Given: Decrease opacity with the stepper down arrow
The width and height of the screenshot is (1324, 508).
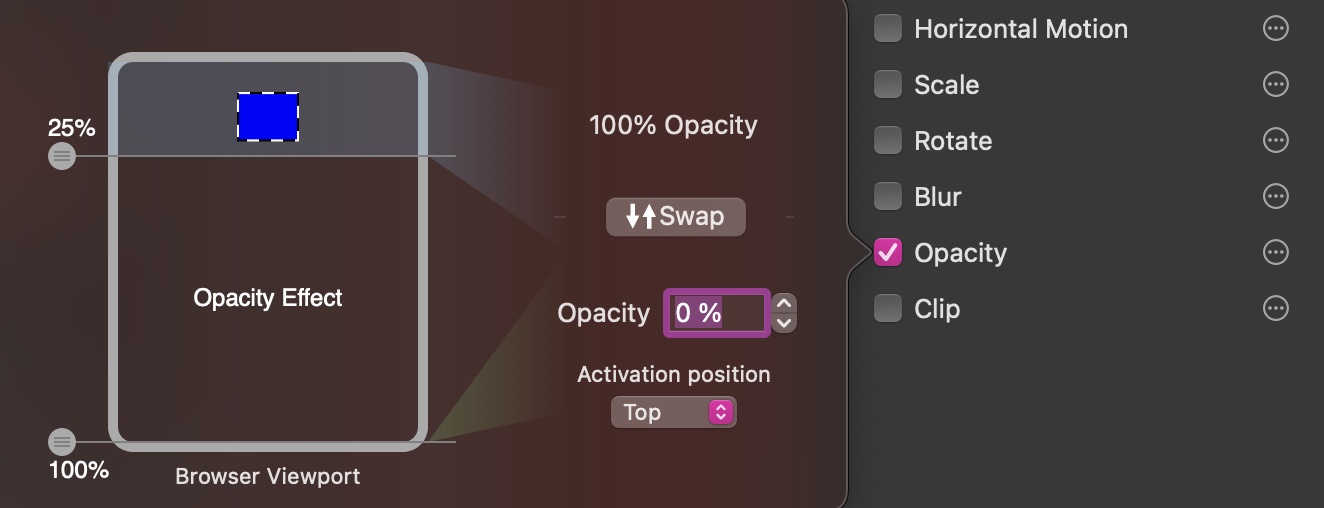Looking at the screenshot, I should [x=785, y=323].
